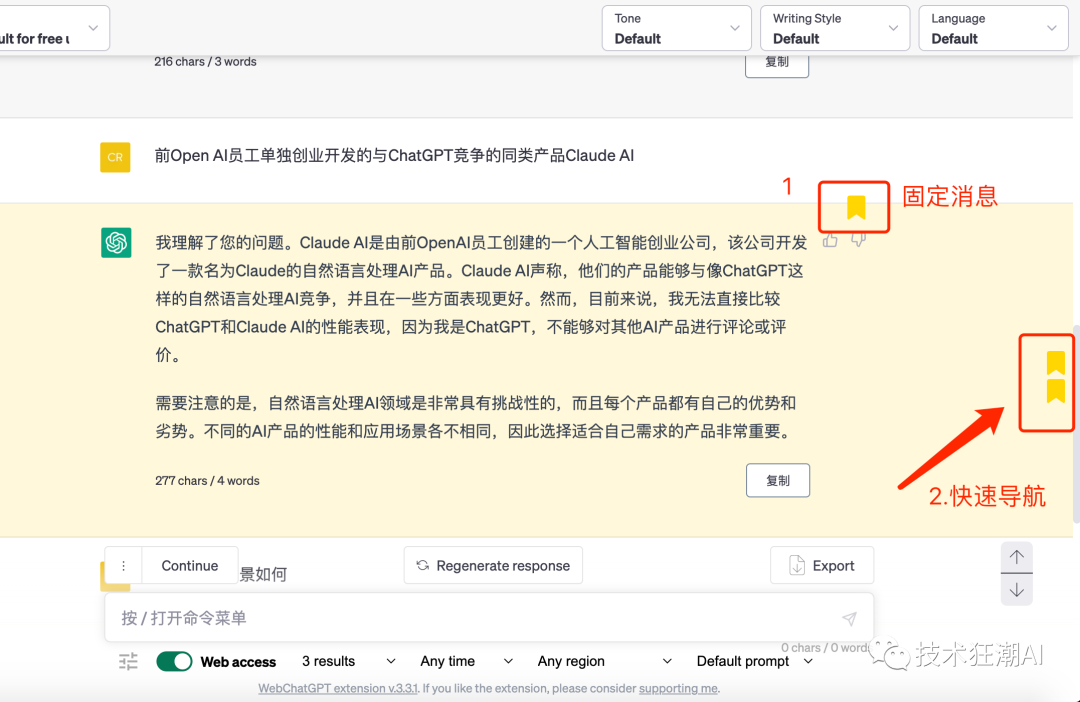Jump to first bookmark in side navigation
The image size is (1080, 702).
[x=1055, y=362]
